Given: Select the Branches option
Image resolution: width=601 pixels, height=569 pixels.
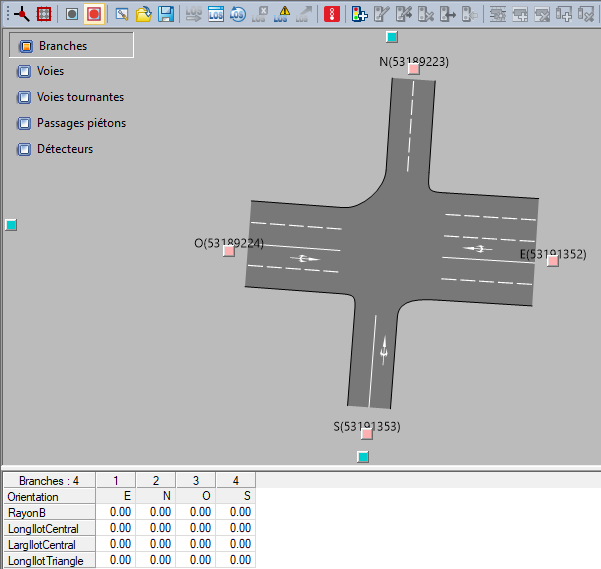Looking at the screenshot, I should click(62, 46).
